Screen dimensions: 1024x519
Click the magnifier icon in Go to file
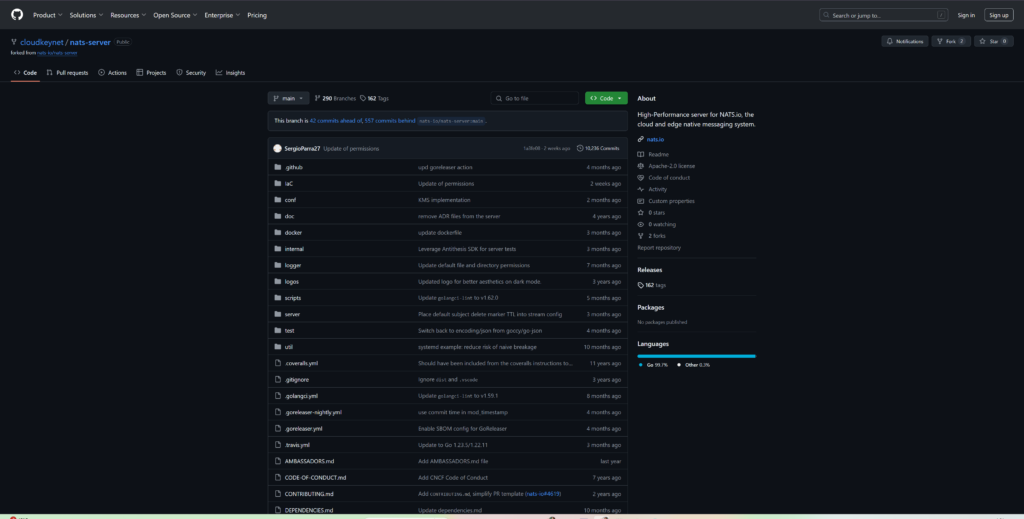coord(500,98)
